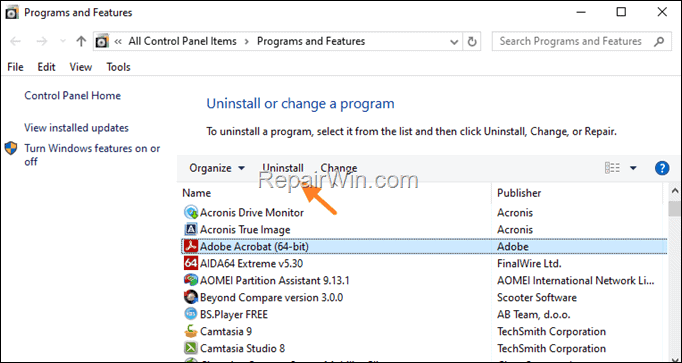Screen dimensions: 682x363
Task: Expand the view options dropdown arrow
Action: 633,168
